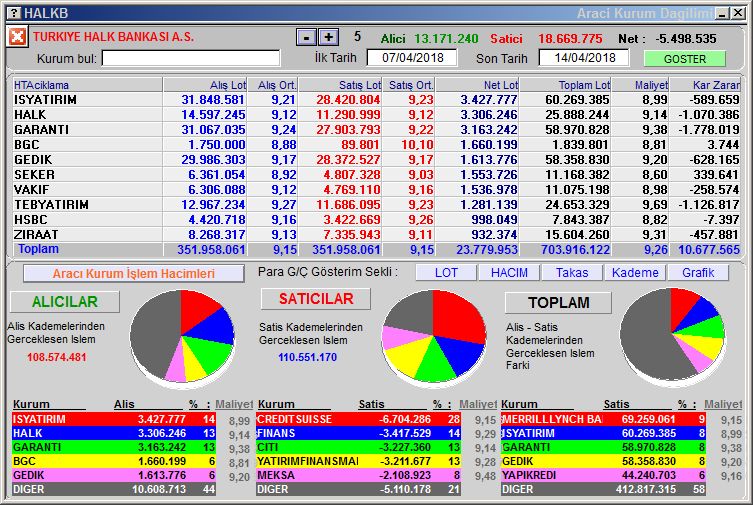
Task: Click the YAPIKREDI total row
Action: click(x=603, y=475)
